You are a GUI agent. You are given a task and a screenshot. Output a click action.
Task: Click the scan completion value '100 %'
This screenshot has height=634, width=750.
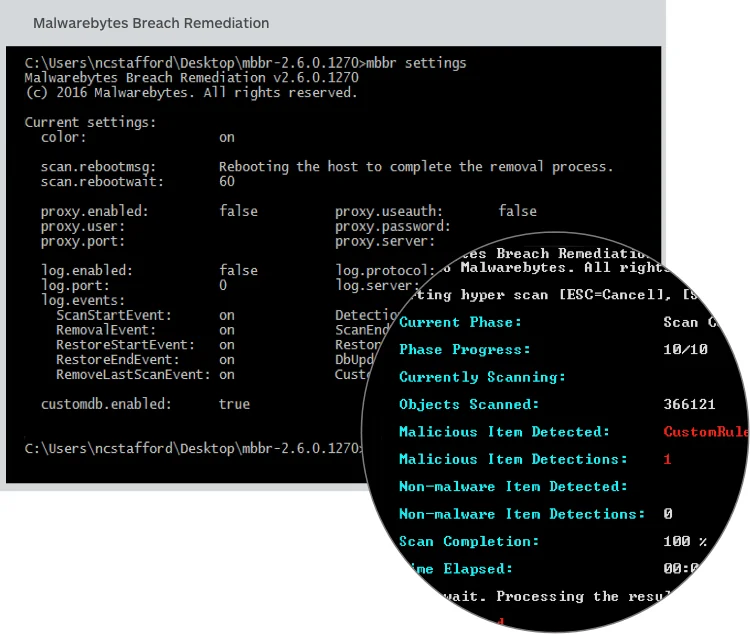685,541
